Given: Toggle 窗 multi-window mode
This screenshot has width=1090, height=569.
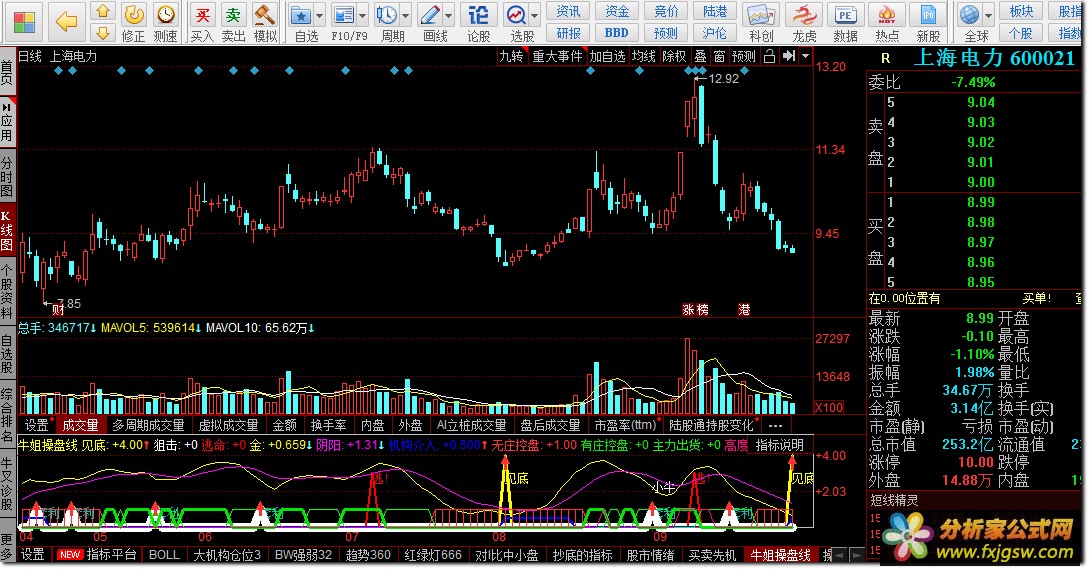Looking at the screenshot, I should point(719,56).
